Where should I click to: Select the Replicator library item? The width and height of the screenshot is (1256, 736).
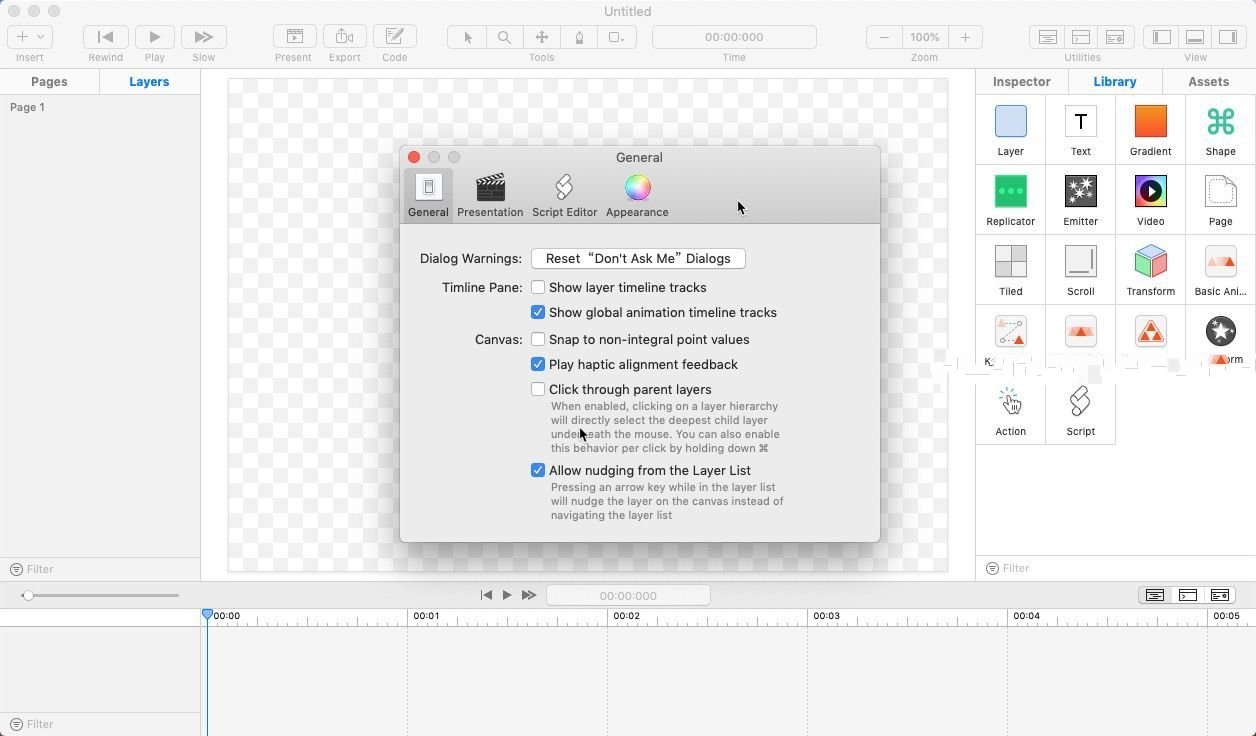tap(1010, 200)
